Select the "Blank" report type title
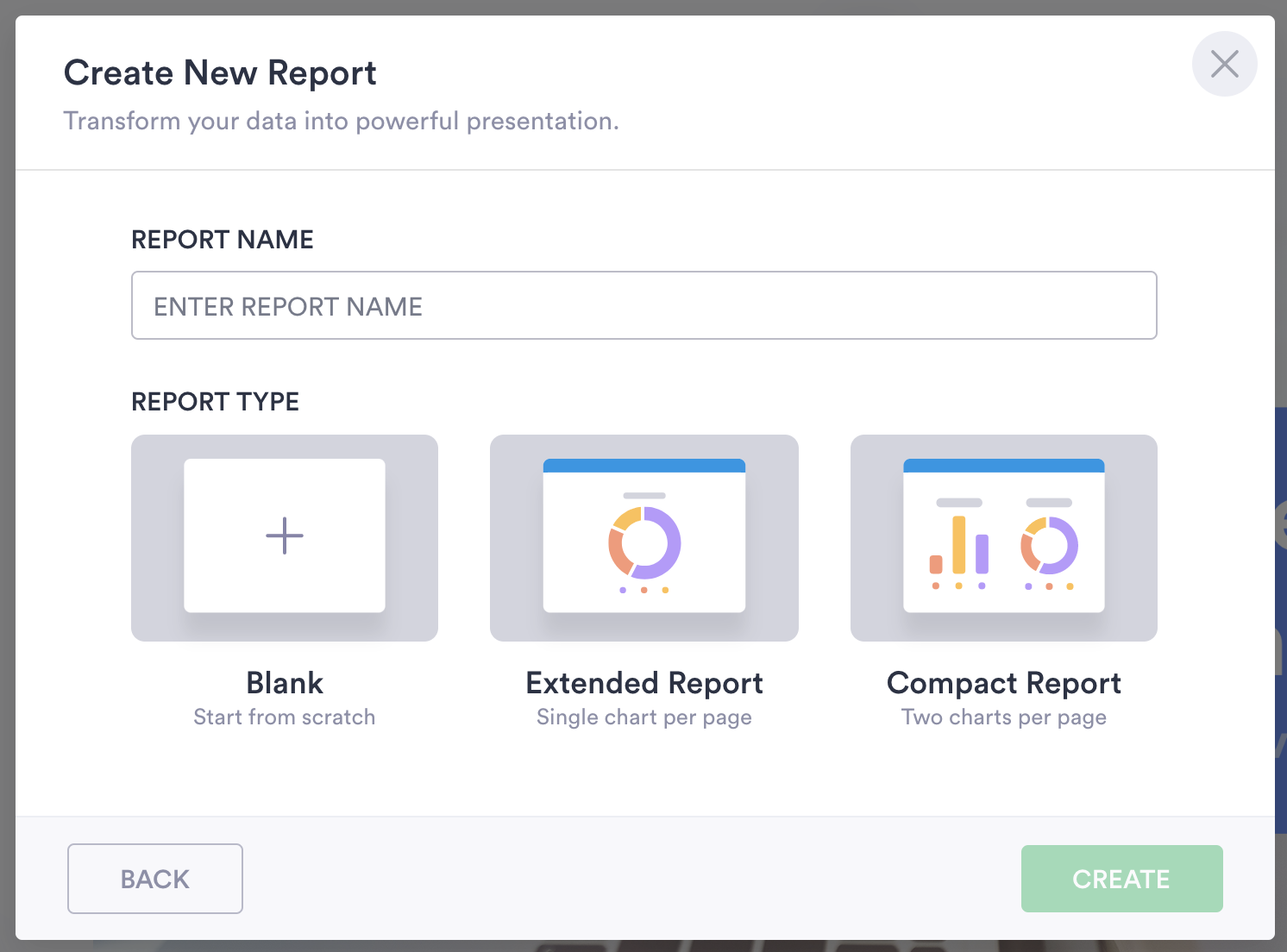This screenshot has width=1287, height=952. tap(285, 683)
